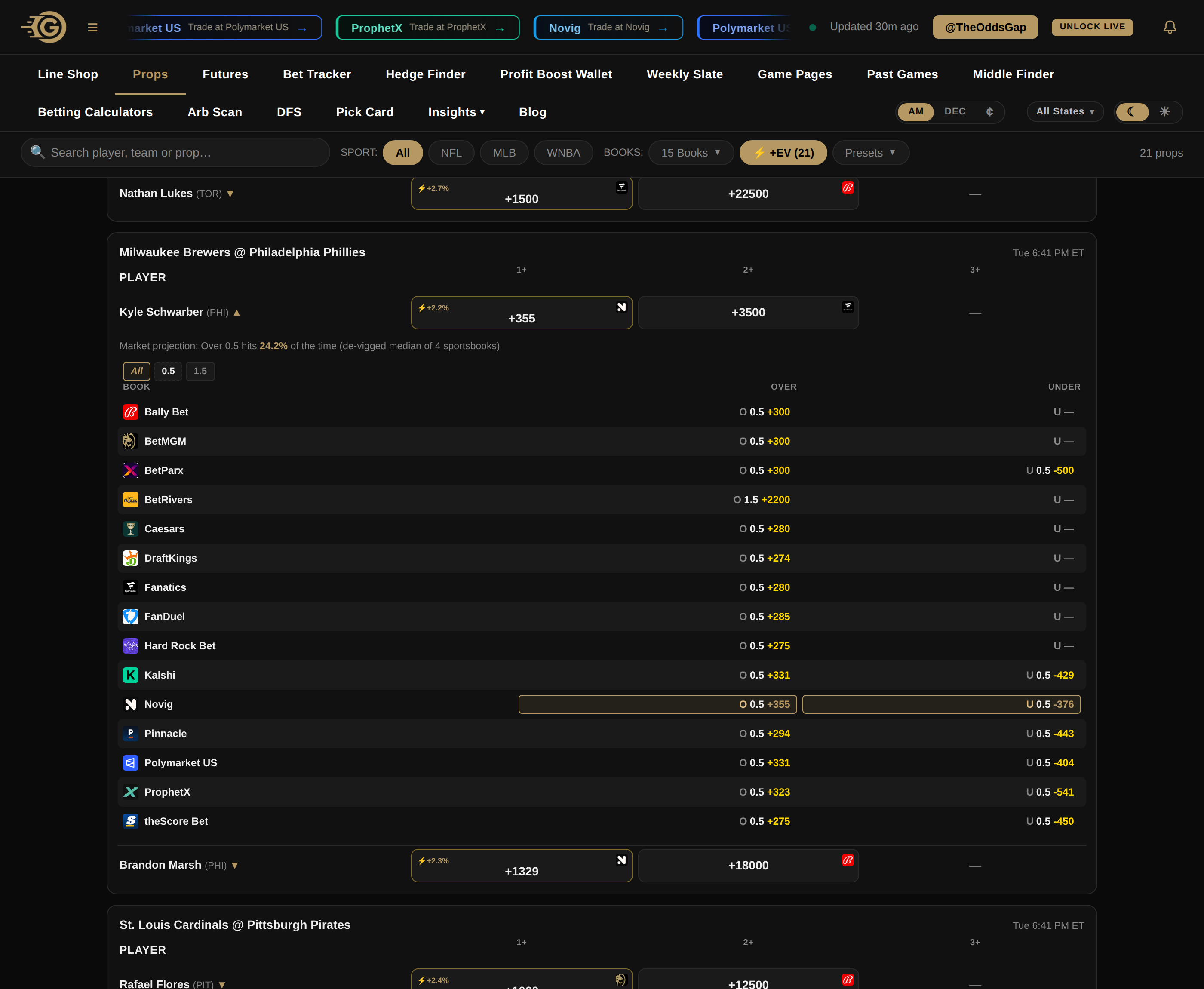Go to Line Shop tab
This screenshot has height=989, width=1204.
click(68, 74)
